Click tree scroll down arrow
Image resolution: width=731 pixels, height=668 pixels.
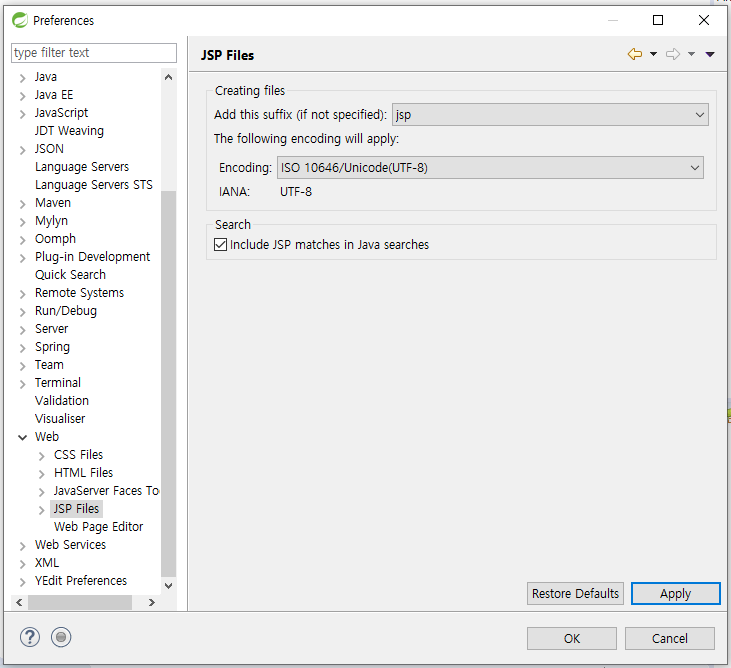click(x=169, y=585)
